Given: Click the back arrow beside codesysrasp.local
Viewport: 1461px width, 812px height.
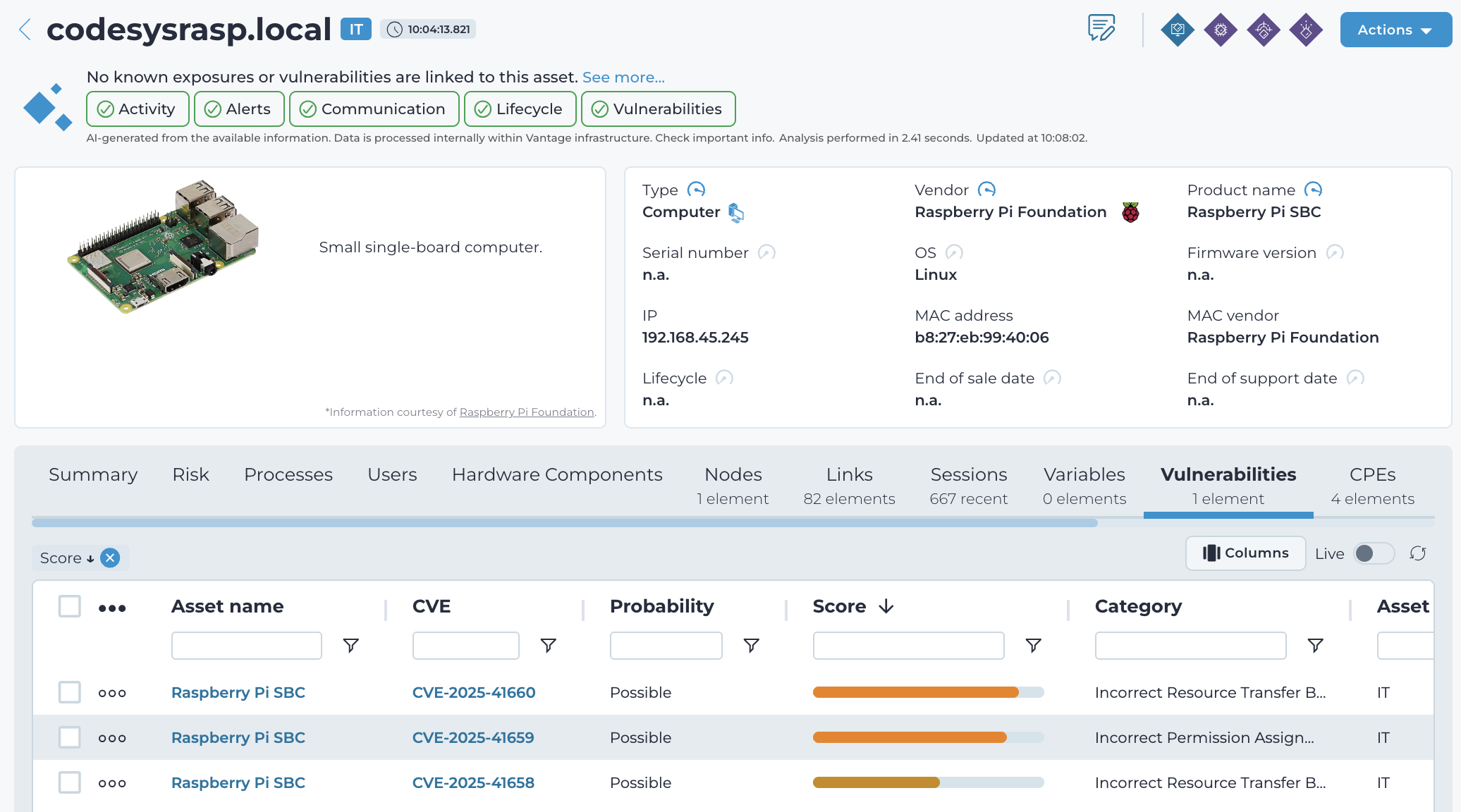Looking at the screenshot, I should click(x=25, y=30).
